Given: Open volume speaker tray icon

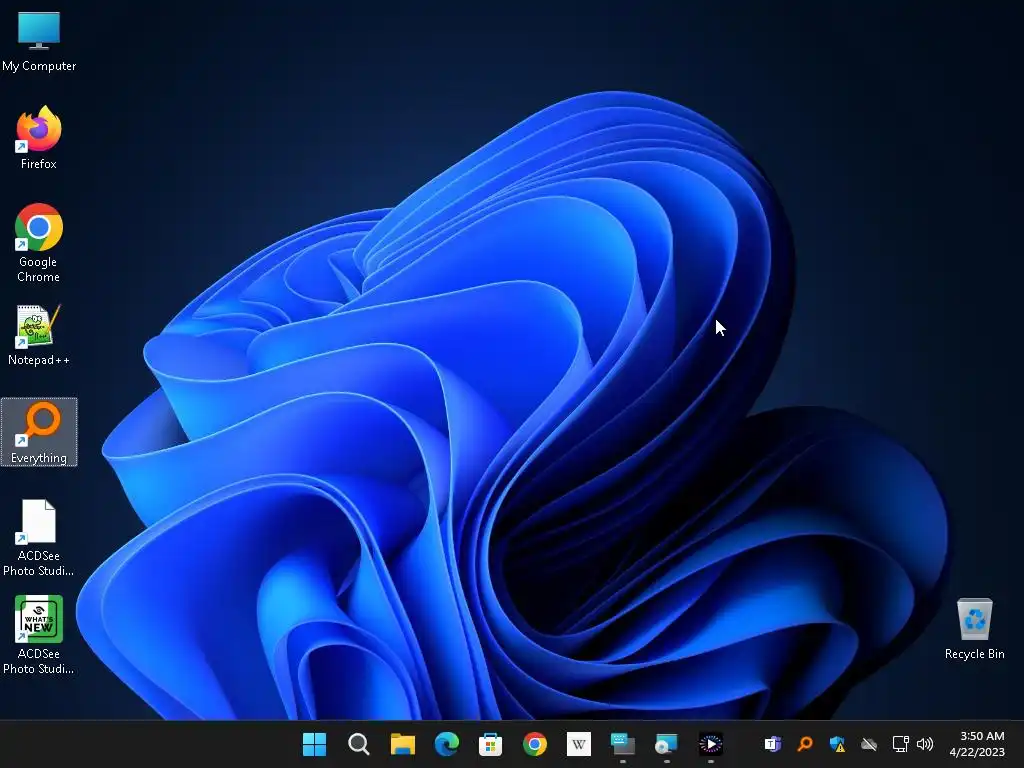Looking at the screenshot, I should 925,744.
